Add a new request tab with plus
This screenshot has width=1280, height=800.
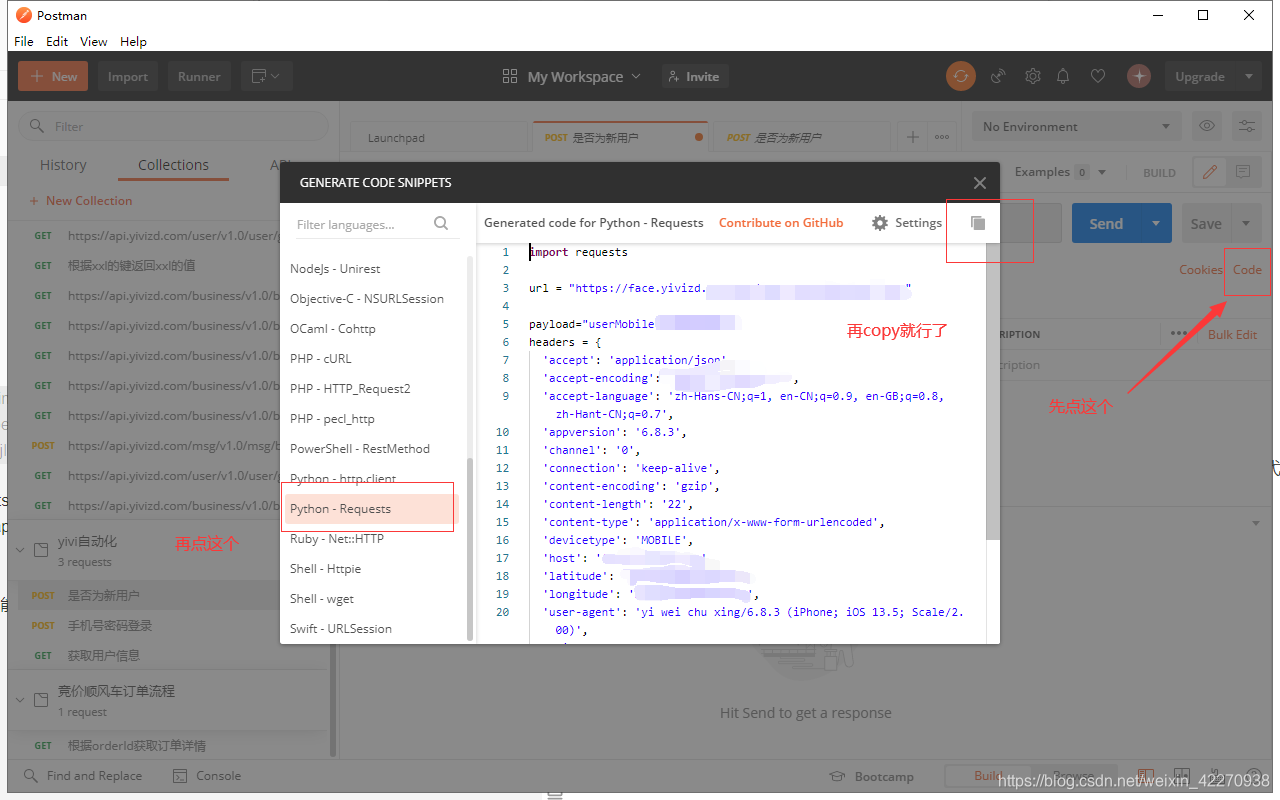click(912, 137)
